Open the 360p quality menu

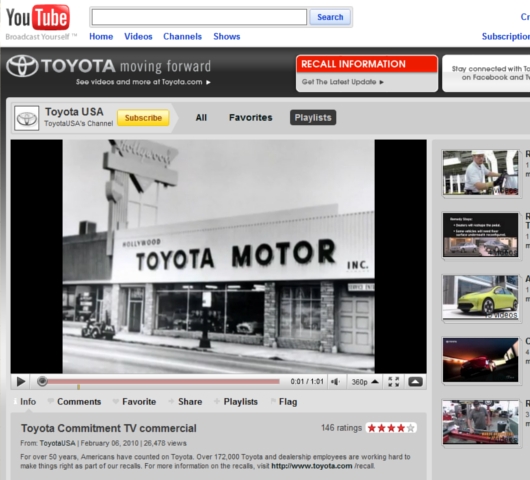365,382
